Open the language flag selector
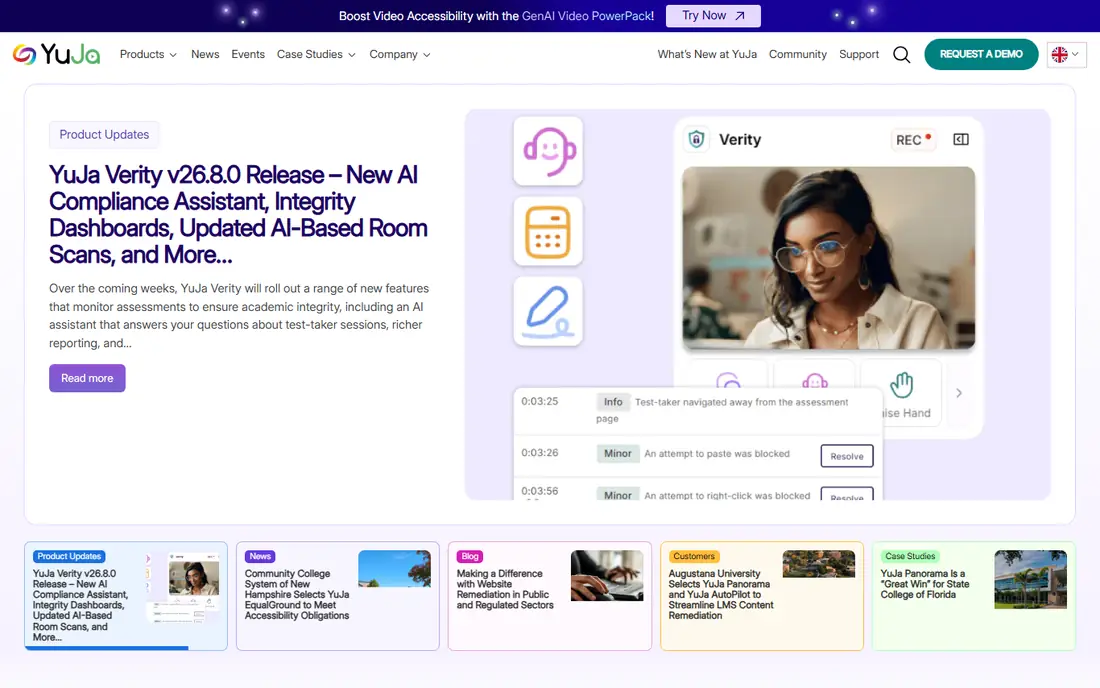This screenshot has height=688, width=1100. tap(1066, 55)
